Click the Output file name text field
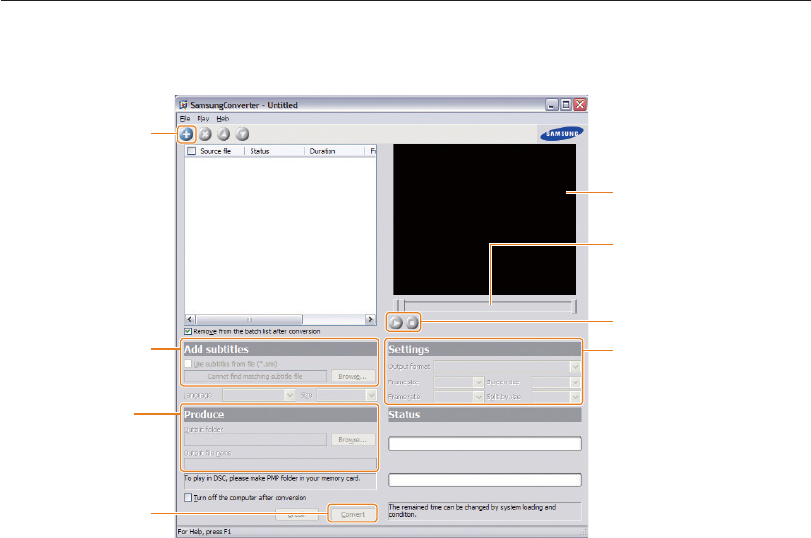The height and width of the screenshot is (538, 811). tap(280, 463)
